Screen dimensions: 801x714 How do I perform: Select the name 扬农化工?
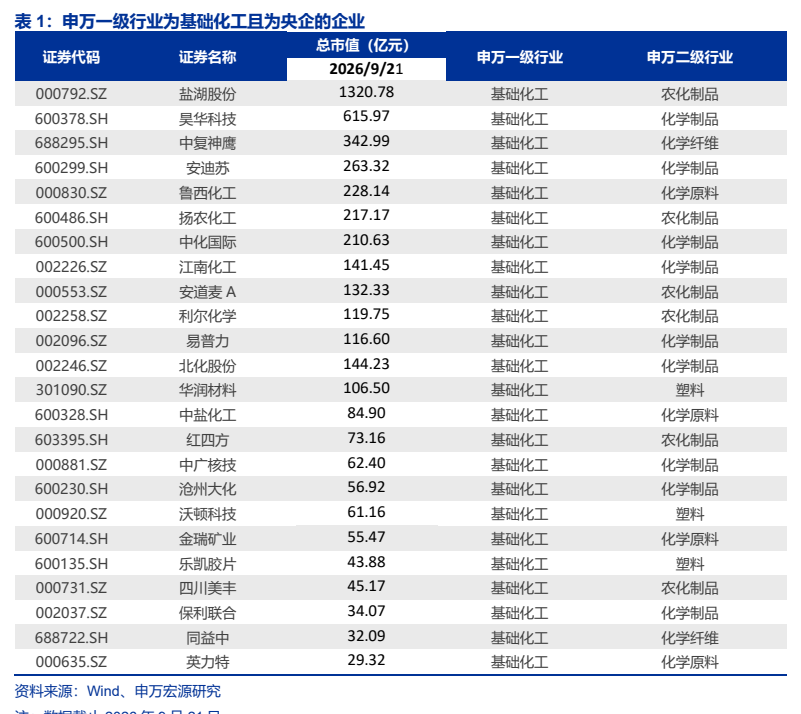tap(207, 218)
